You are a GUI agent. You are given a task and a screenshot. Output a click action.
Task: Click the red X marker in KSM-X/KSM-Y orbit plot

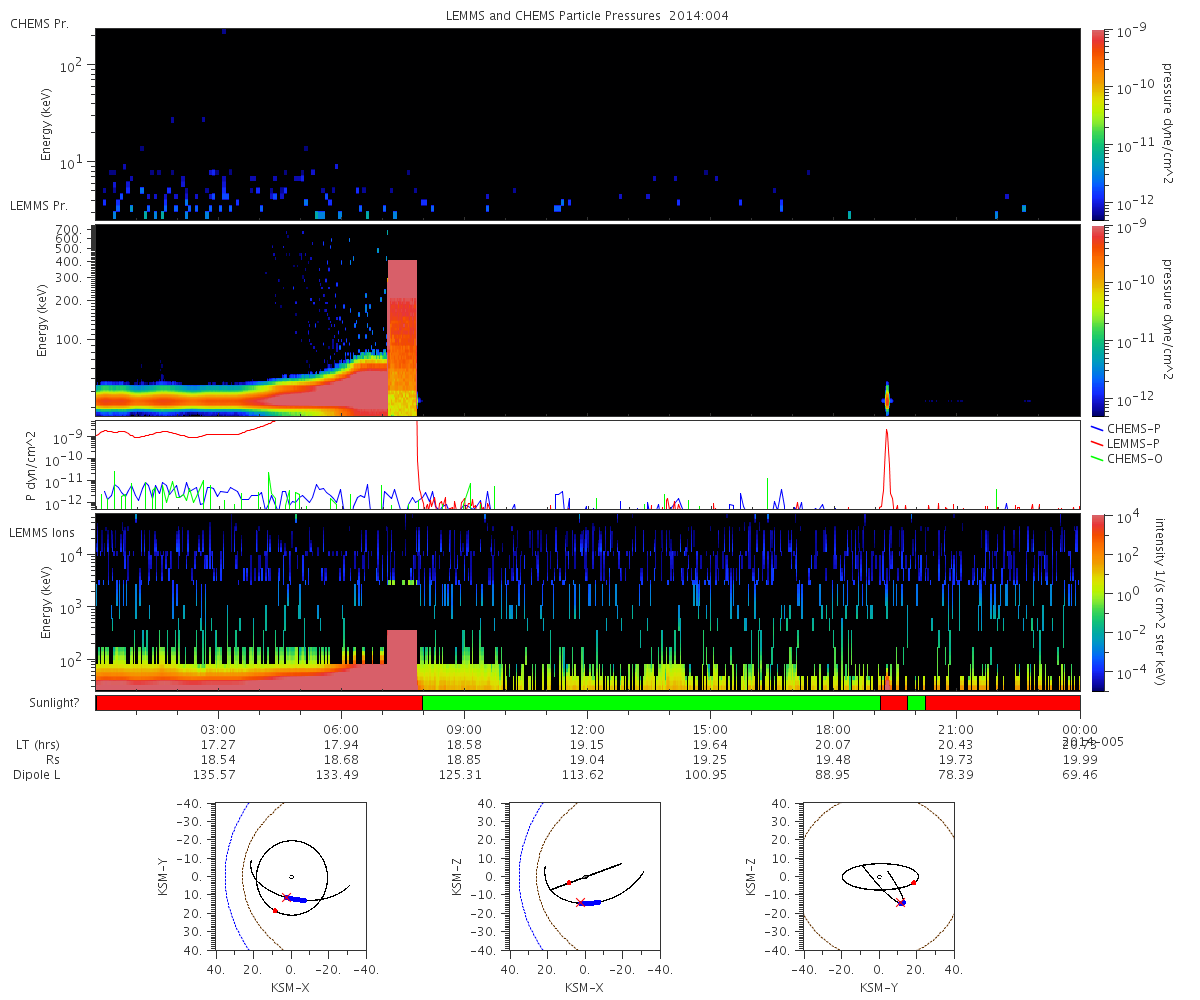286,897
